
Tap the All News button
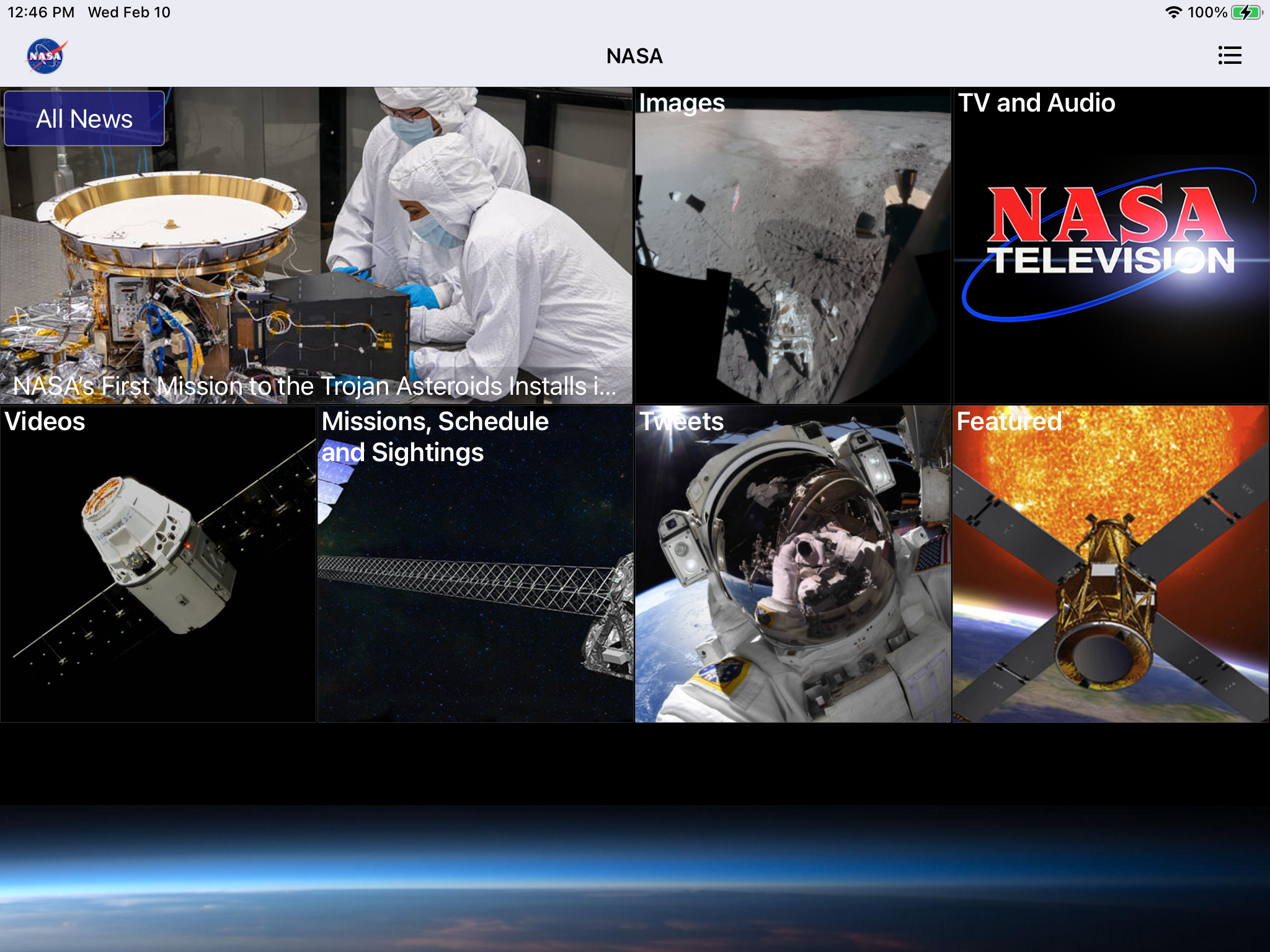point(84,118)
